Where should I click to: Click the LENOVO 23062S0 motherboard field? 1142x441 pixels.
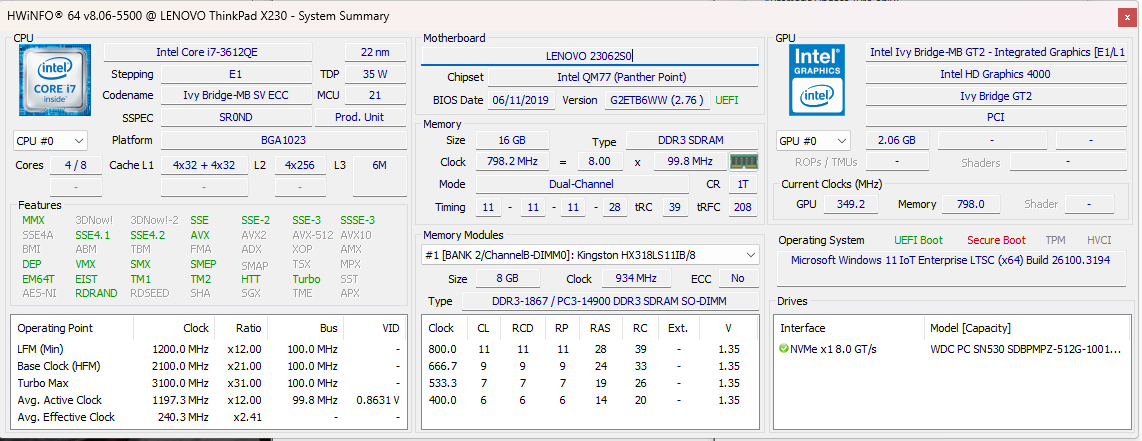590,55
